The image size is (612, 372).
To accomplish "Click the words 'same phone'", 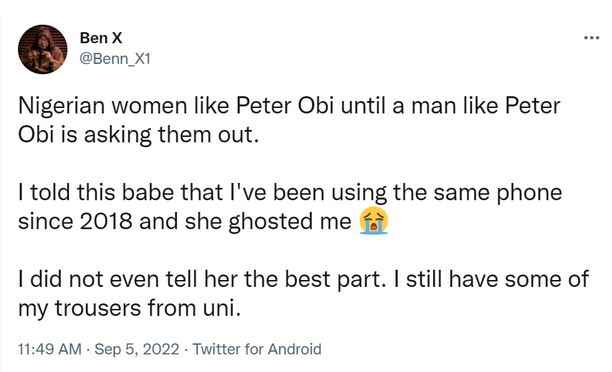I will point(498,193).
